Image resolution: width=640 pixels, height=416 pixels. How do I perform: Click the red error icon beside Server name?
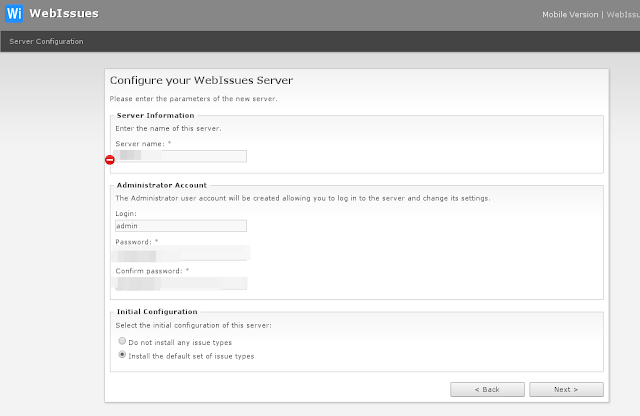point(110,160)
